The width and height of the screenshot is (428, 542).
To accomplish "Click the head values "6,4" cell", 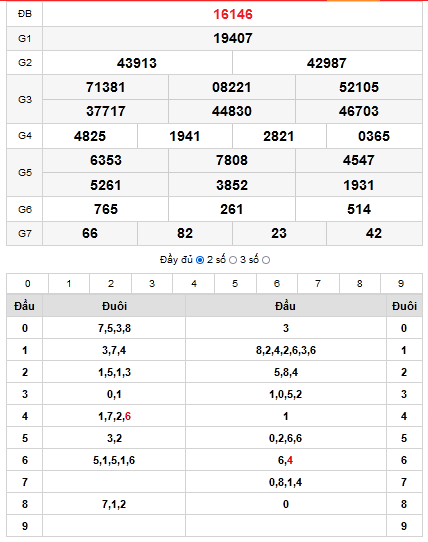I will (x=286, y=460).
